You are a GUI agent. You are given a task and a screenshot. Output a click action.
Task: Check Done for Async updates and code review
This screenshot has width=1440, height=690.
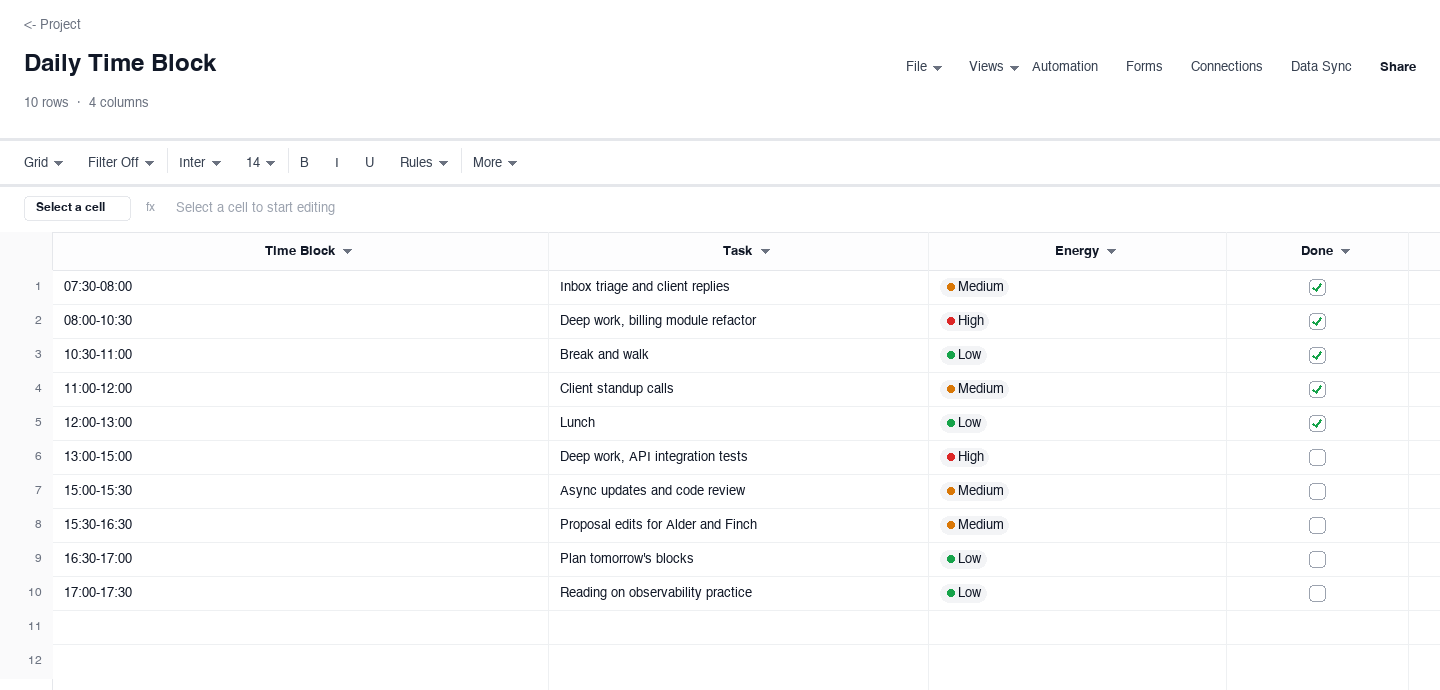click(1317, 492)
